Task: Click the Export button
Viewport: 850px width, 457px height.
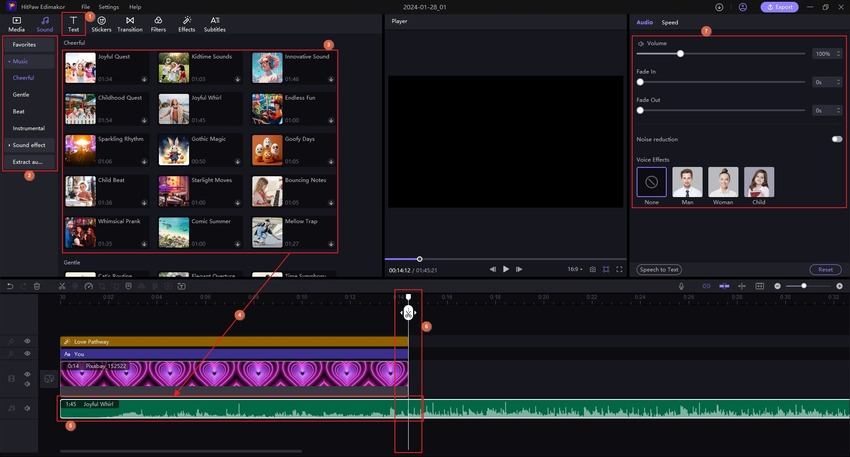Action: tap(779, 7)
